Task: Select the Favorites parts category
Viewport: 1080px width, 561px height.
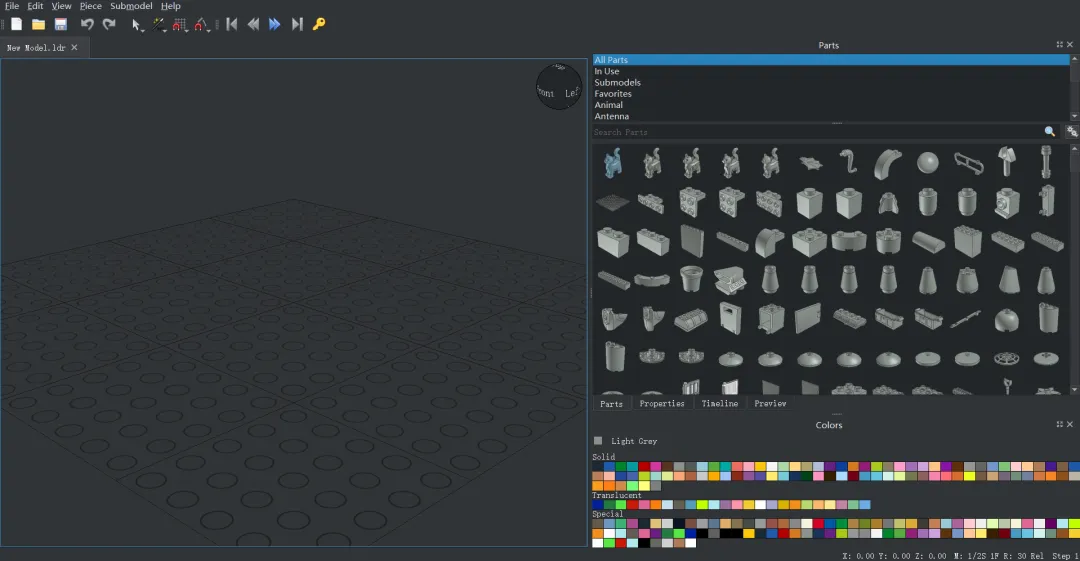Action: 613,94
